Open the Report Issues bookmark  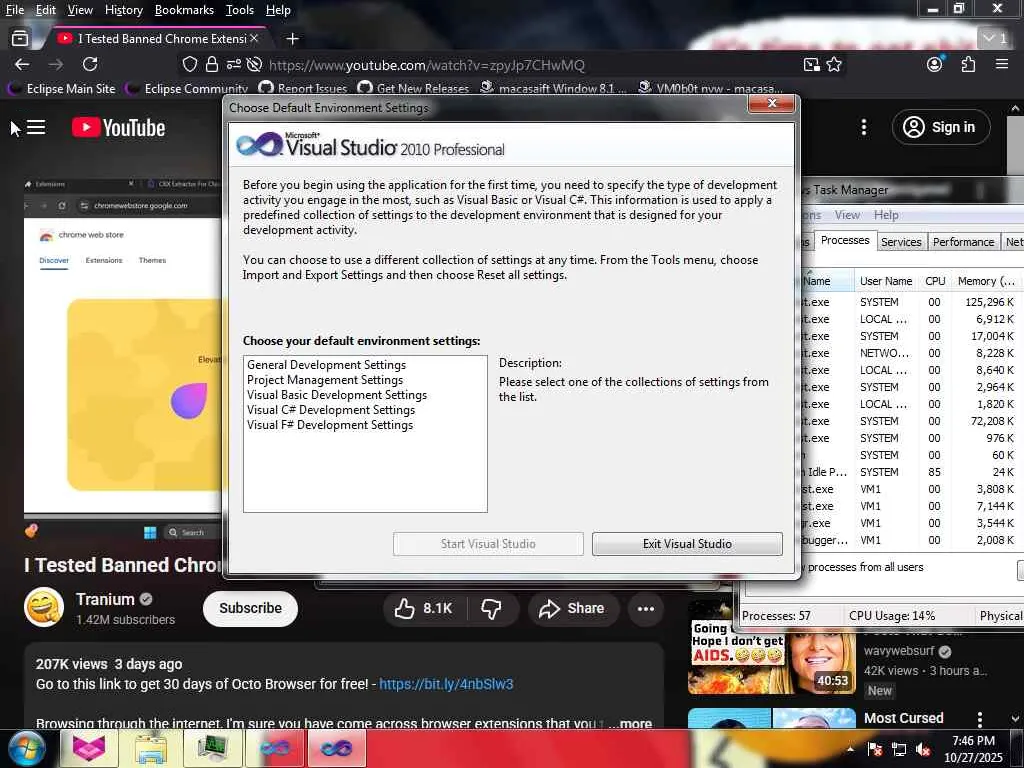coord(303,88)
